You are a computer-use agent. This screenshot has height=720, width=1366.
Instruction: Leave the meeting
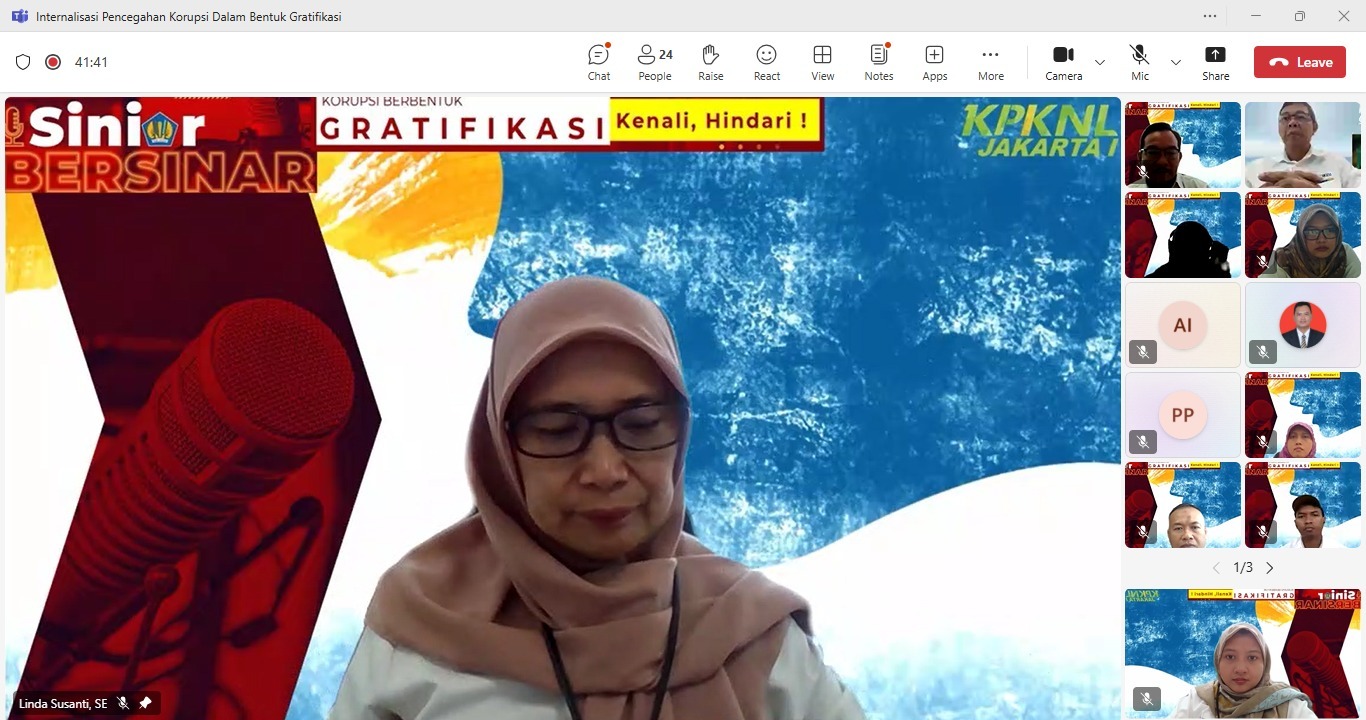tap(1300, 62)
